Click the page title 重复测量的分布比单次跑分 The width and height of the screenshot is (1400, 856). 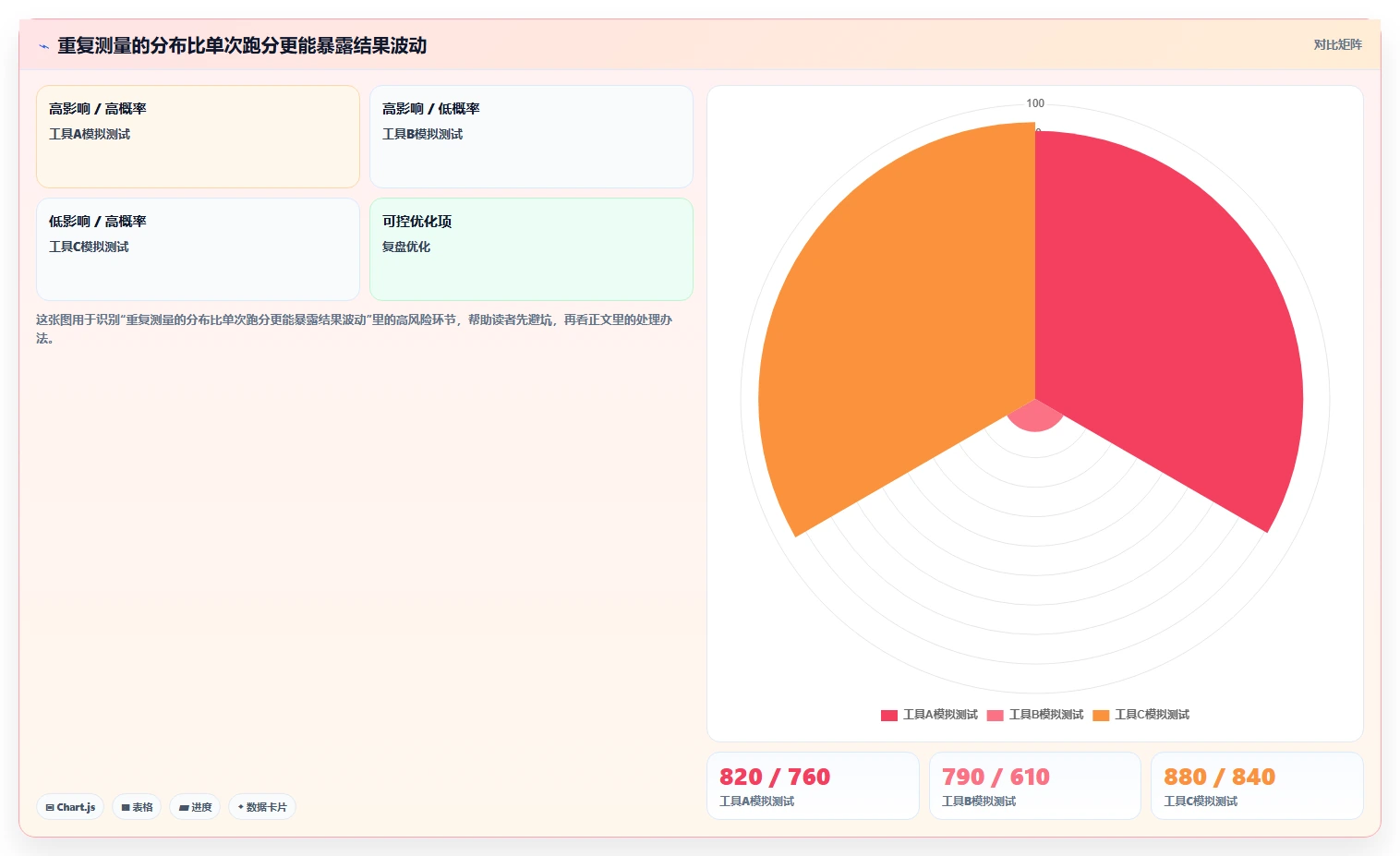242,45
